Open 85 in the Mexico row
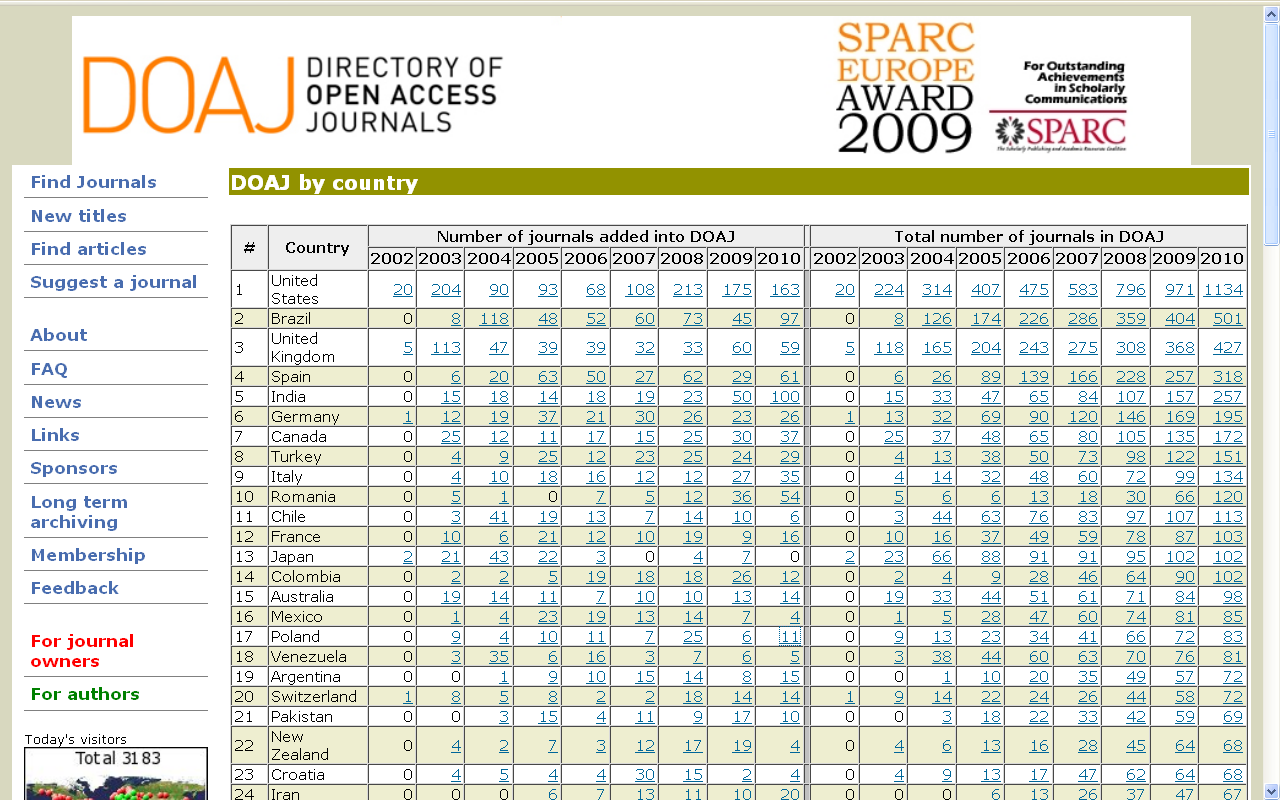This screenshot has width=1280, height=800. [x=1233, y=617]
